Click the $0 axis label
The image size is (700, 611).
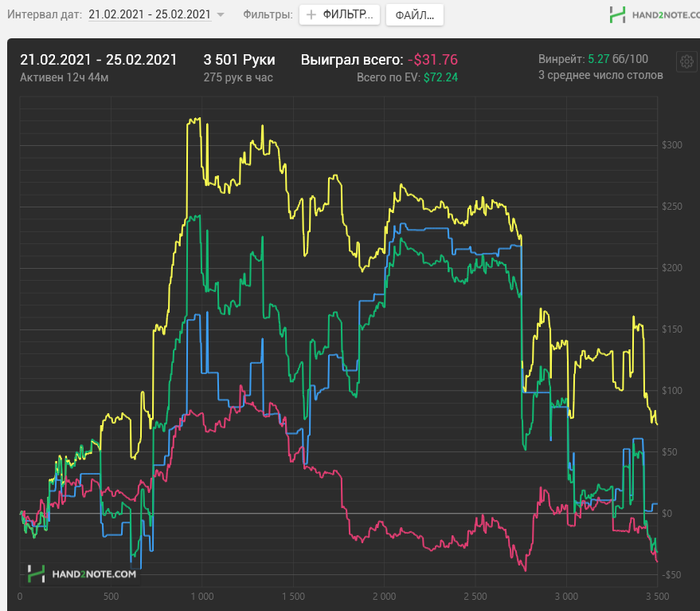point(667,513)
